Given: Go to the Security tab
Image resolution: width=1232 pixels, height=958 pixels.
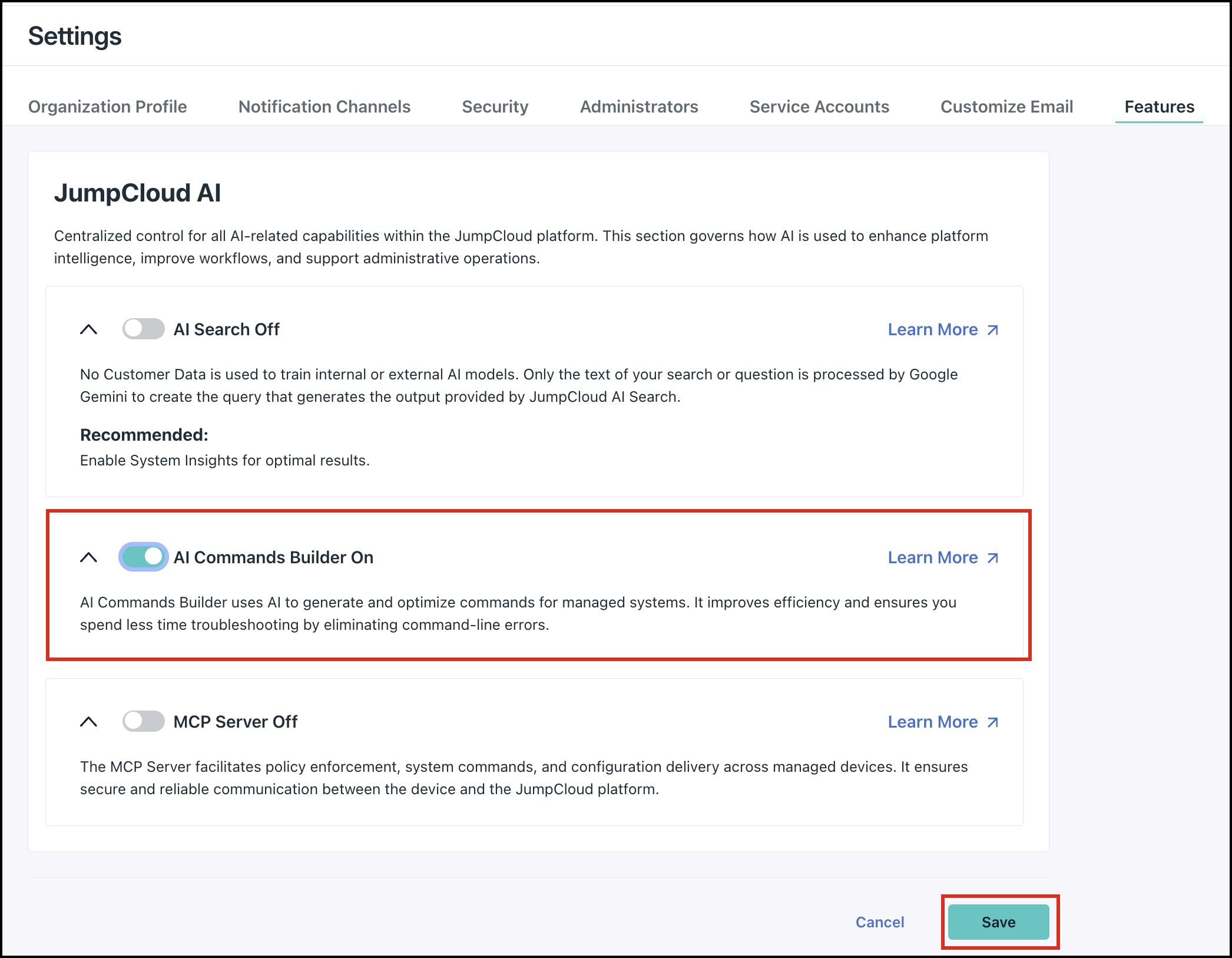Looking at the screenshot, I should click(x=495, y=107).
